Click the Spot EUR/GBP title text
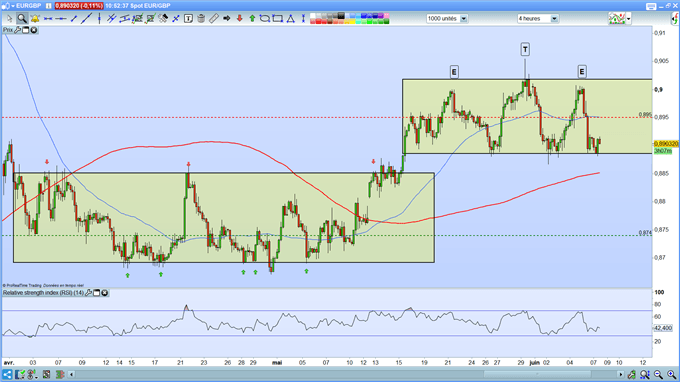Image resolution: width=680 pixels, height=382 pixels. pyautogui.click(x=150, y=6)
